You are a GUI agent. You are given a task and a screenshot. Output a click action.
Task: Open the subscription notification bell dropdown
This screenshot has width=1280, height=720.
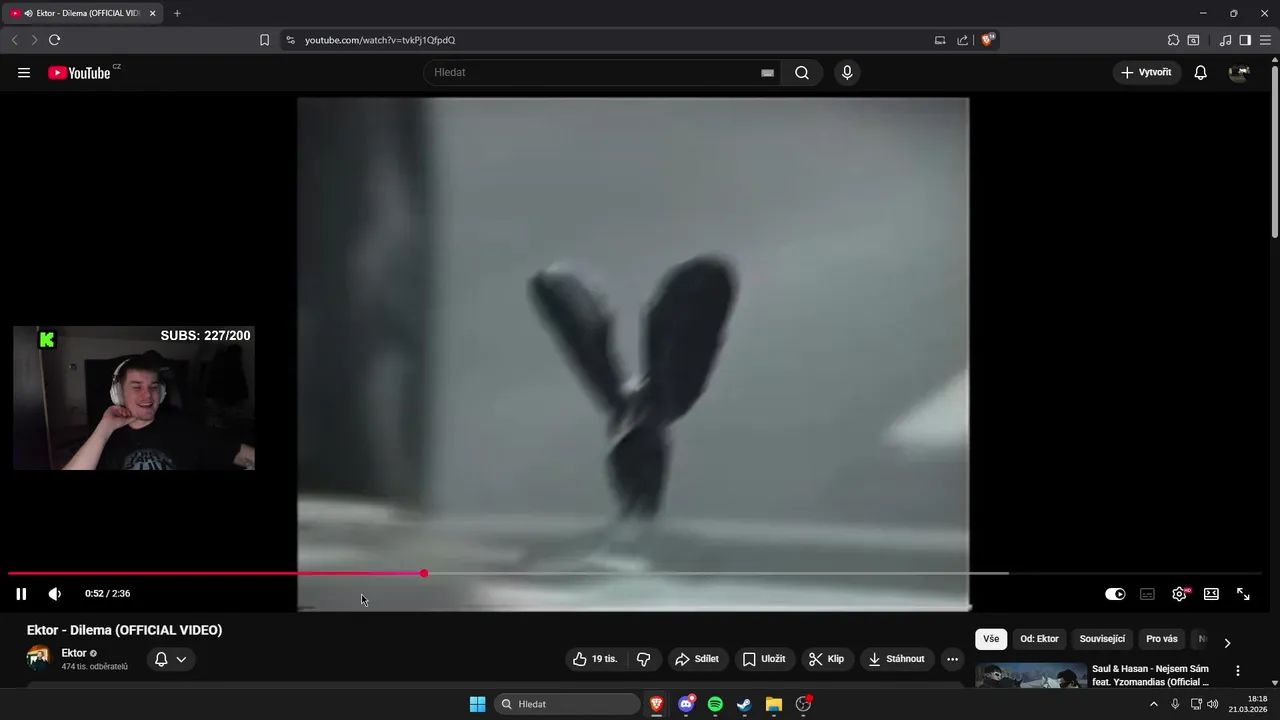(x=171, y=659)
